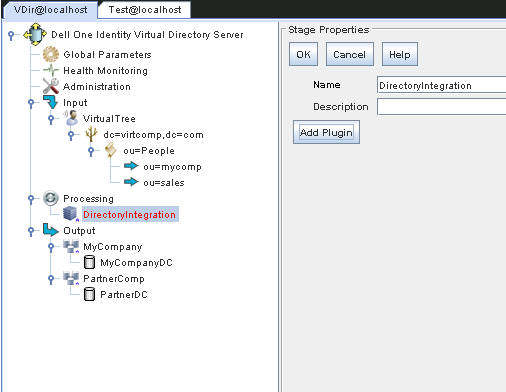This screenshot has height=392, width=506.
Task: Select the Health Monitoring pulse icon
Action: click(x=51, y=70)
